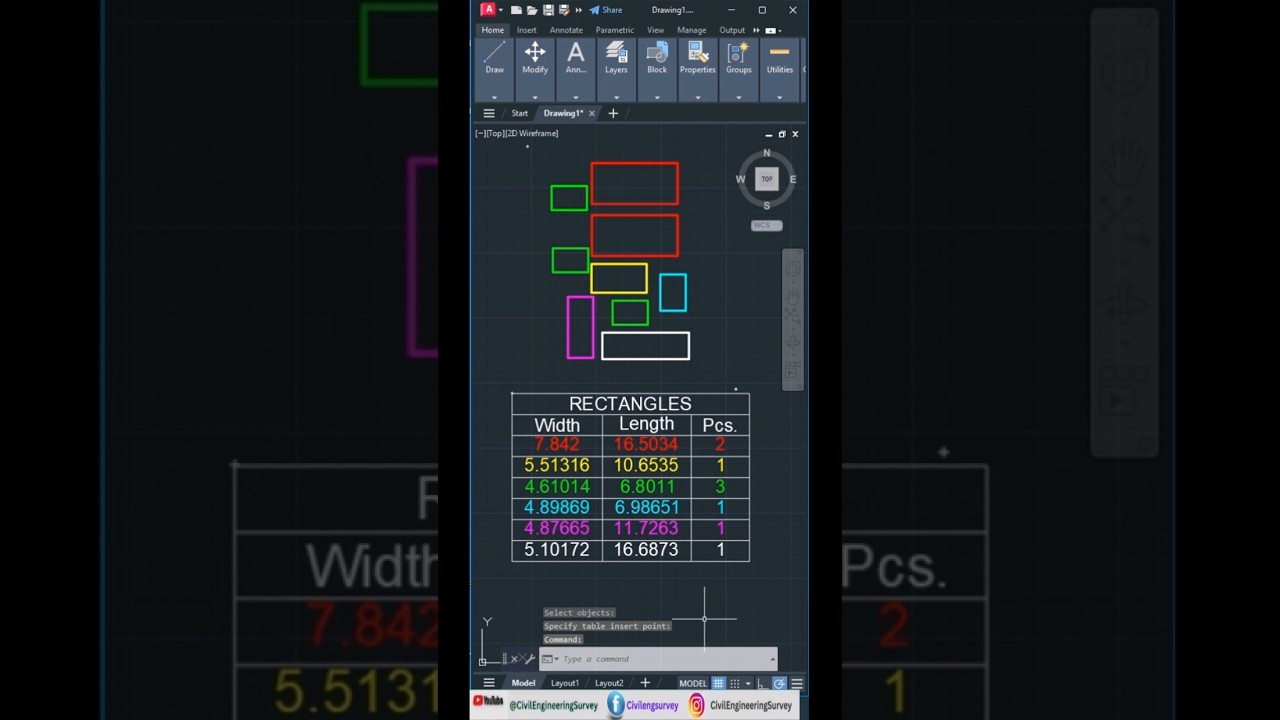This screenshot has height=720, width=1280.
Task: Click the Save disk icon
Action: tap(548, 10)
